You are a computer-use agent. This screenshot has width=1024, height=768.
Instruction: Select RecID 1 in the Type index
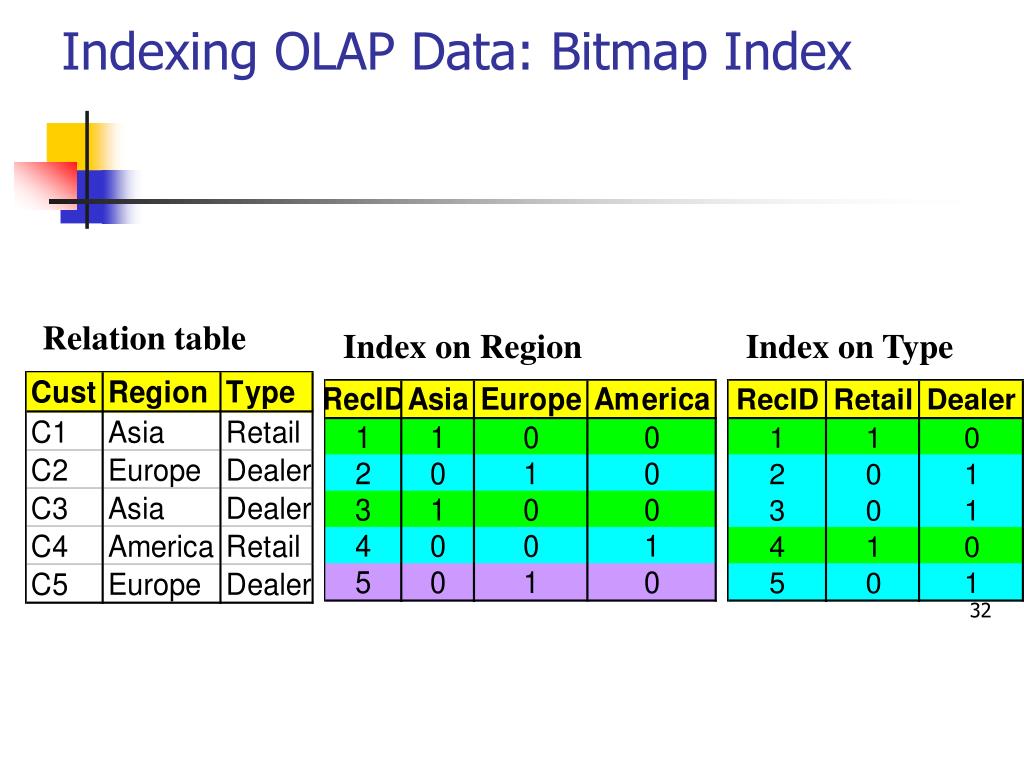pyautogui.click(x=777, y=437)
